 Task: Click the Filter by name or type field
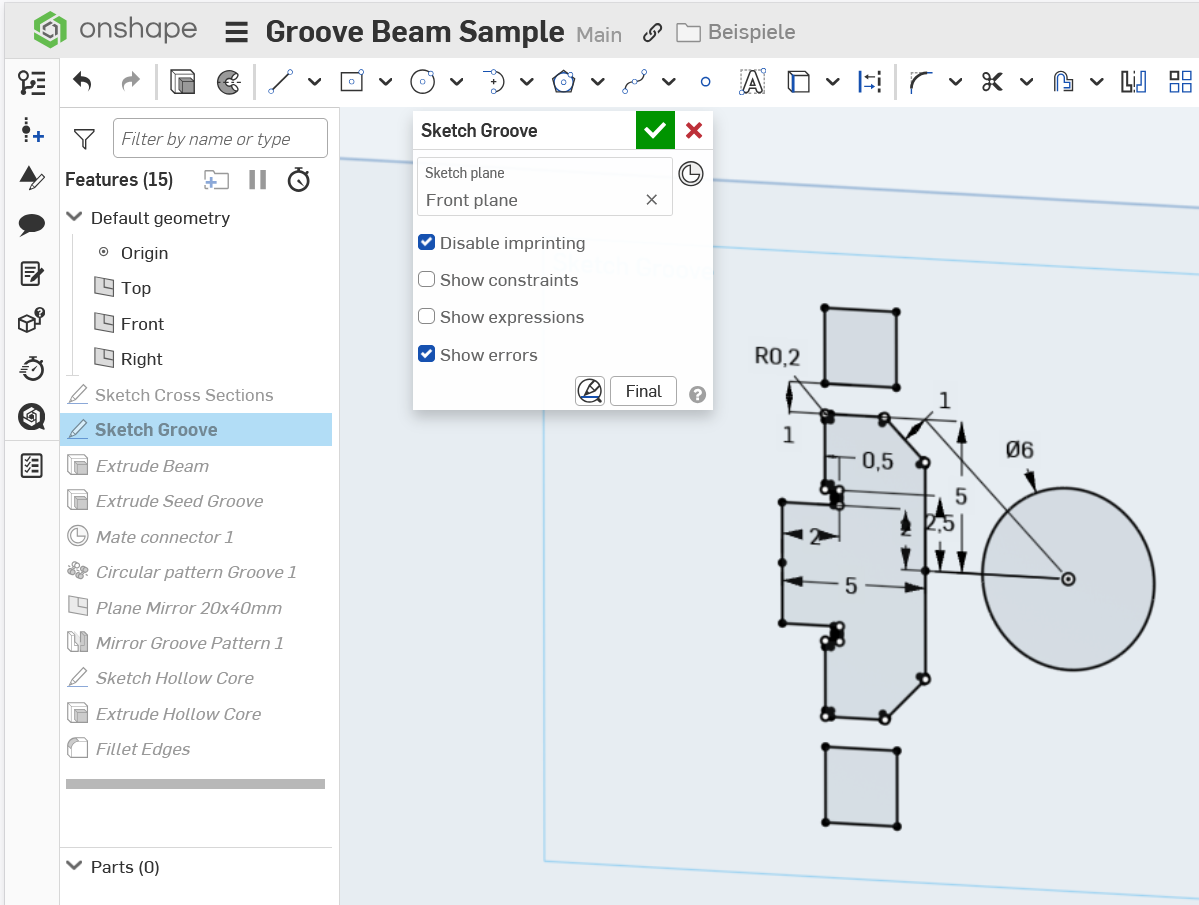(220, 139)
